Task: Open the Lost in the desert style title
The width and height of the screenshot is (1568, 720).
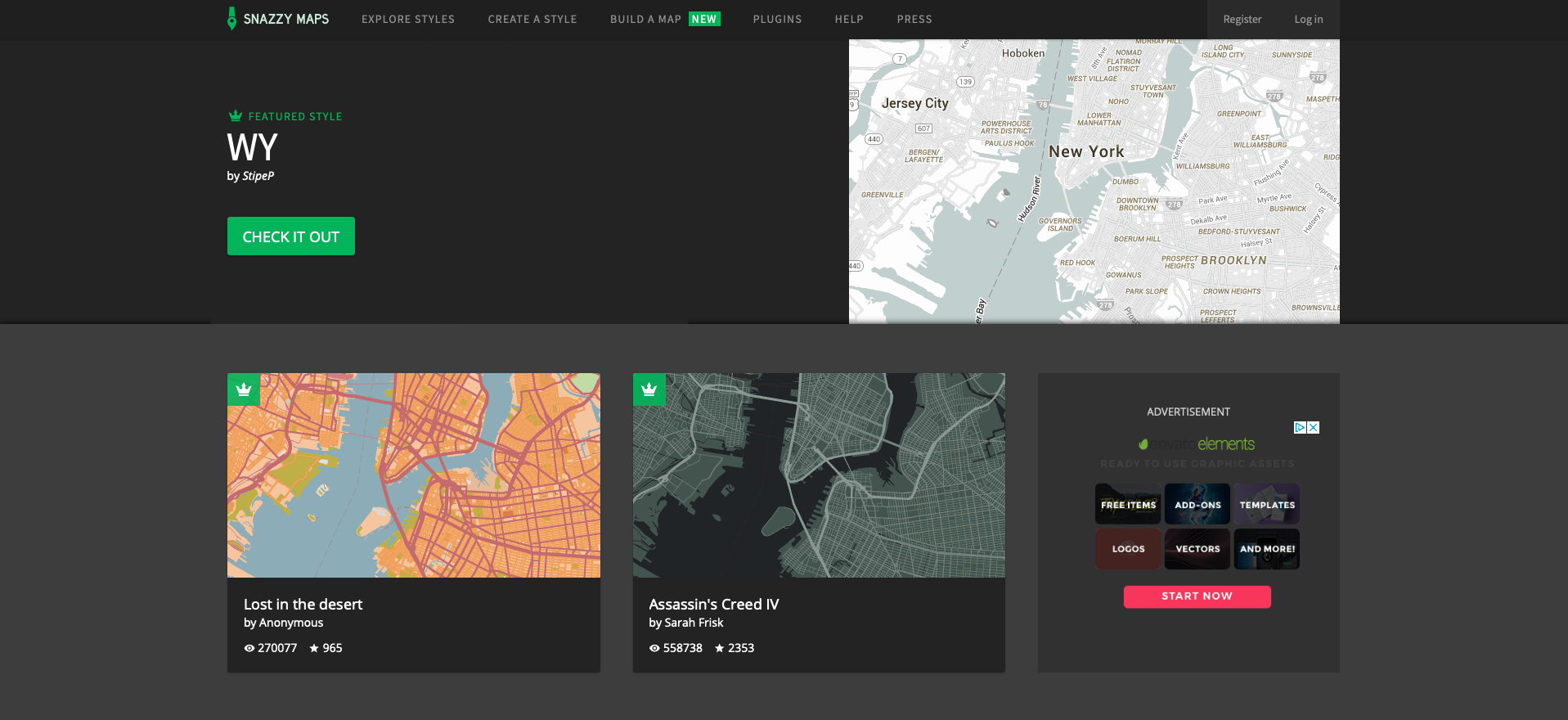Action: [x=303, y=604]
